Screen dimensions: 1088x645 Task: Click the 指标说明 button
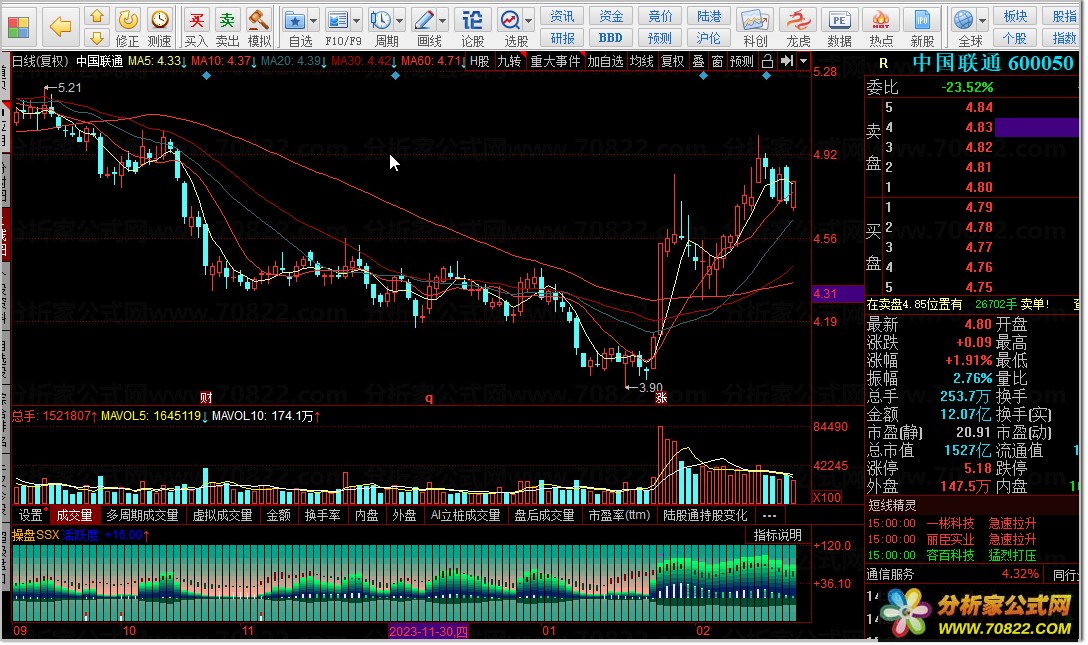[778, 535]
